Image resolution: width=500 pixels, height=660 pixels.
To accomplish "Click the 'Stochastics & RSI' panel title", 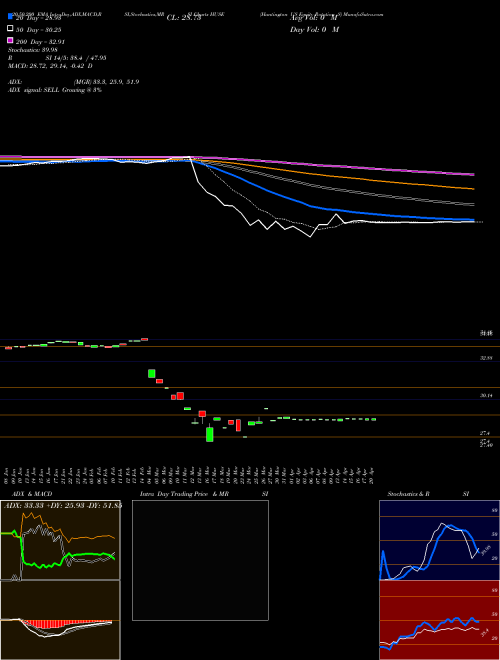I will [428, 494].
